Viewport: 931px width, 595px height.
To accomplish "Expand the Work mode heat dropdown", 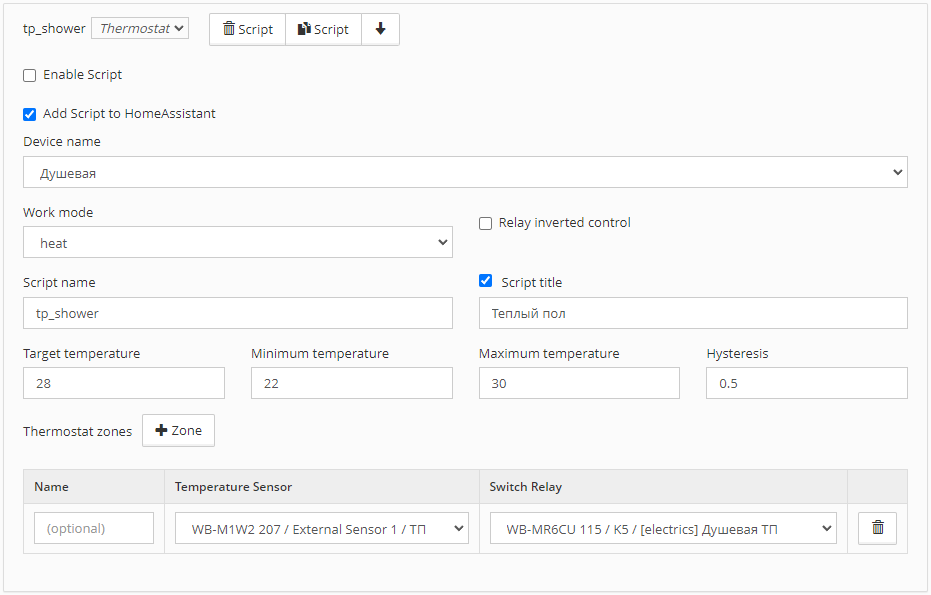I will point(238,242).
